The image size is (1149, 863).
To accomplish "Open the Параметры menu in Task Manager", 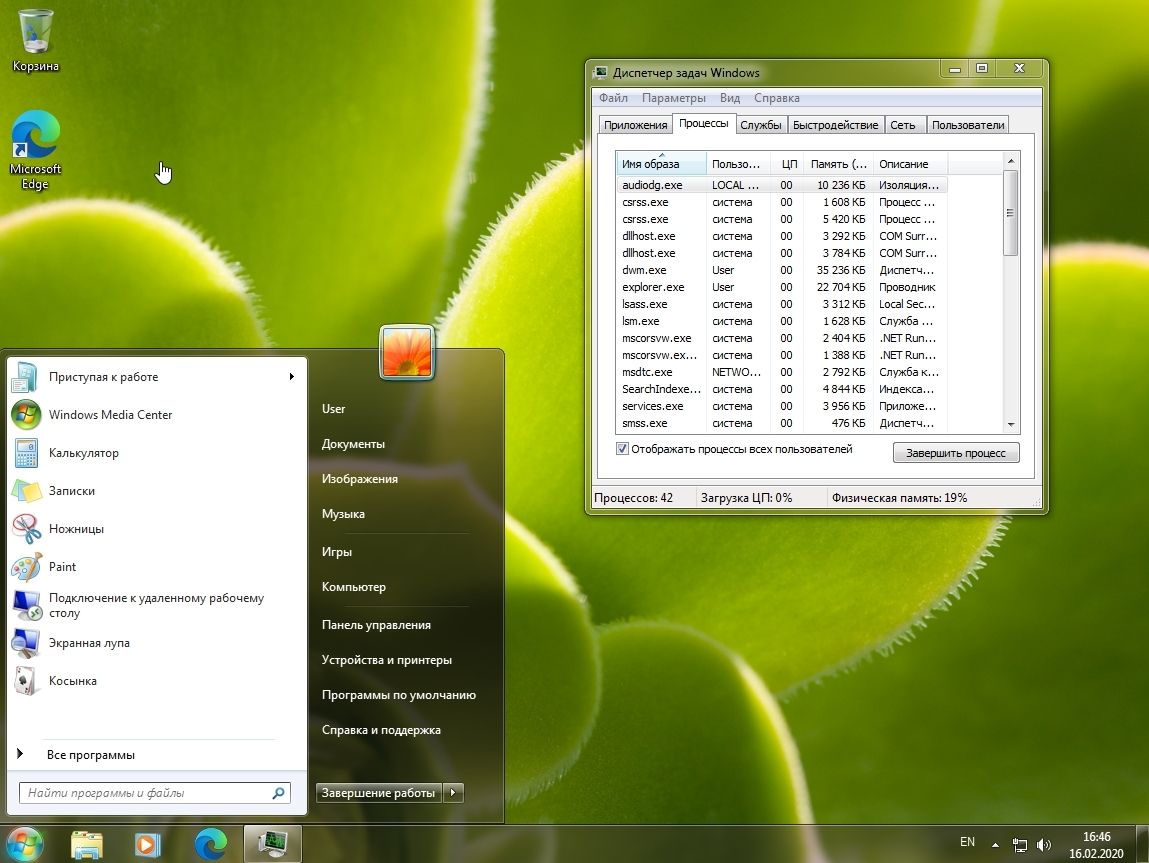I will click(673, 98).
